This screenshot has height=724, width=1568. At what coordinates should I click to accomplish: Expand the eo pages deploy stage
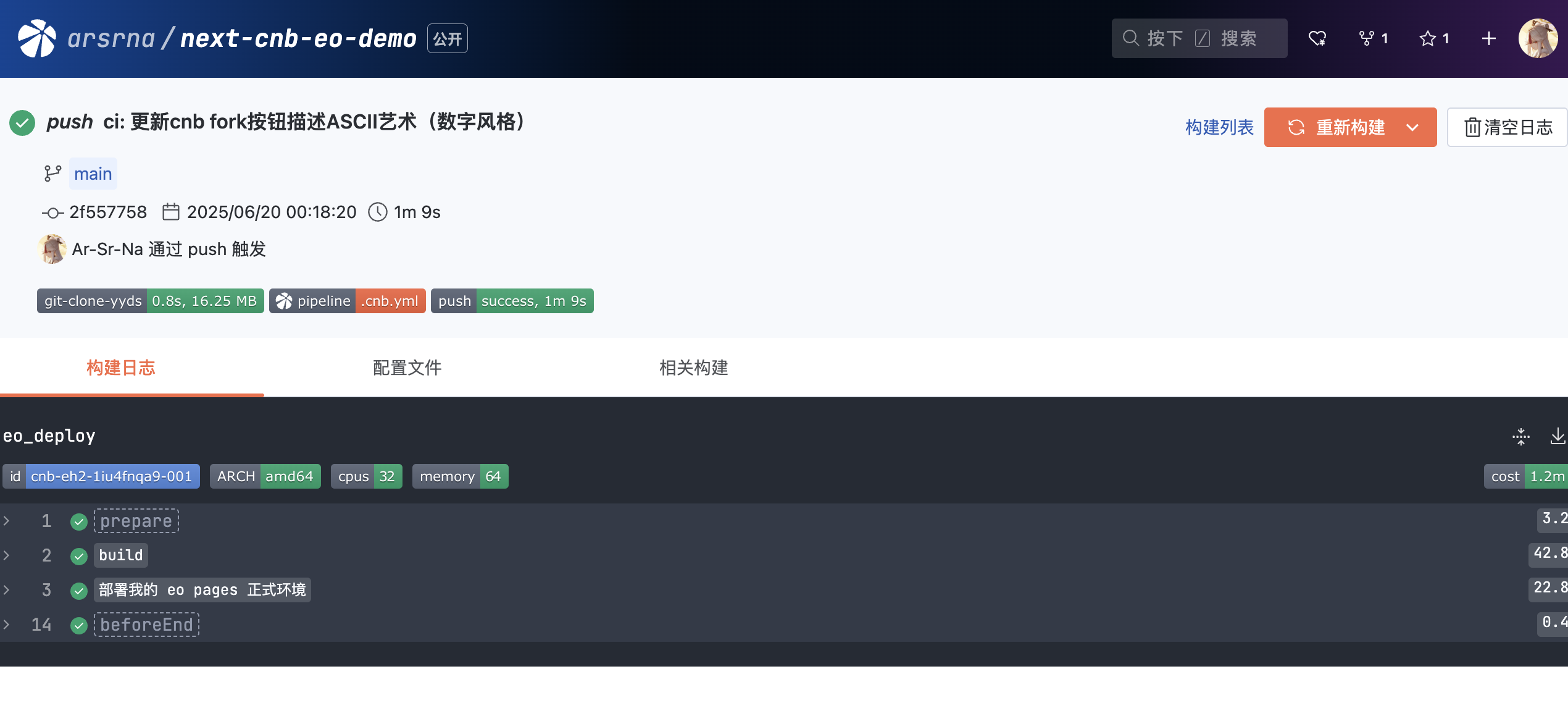[x=202, y=590]
